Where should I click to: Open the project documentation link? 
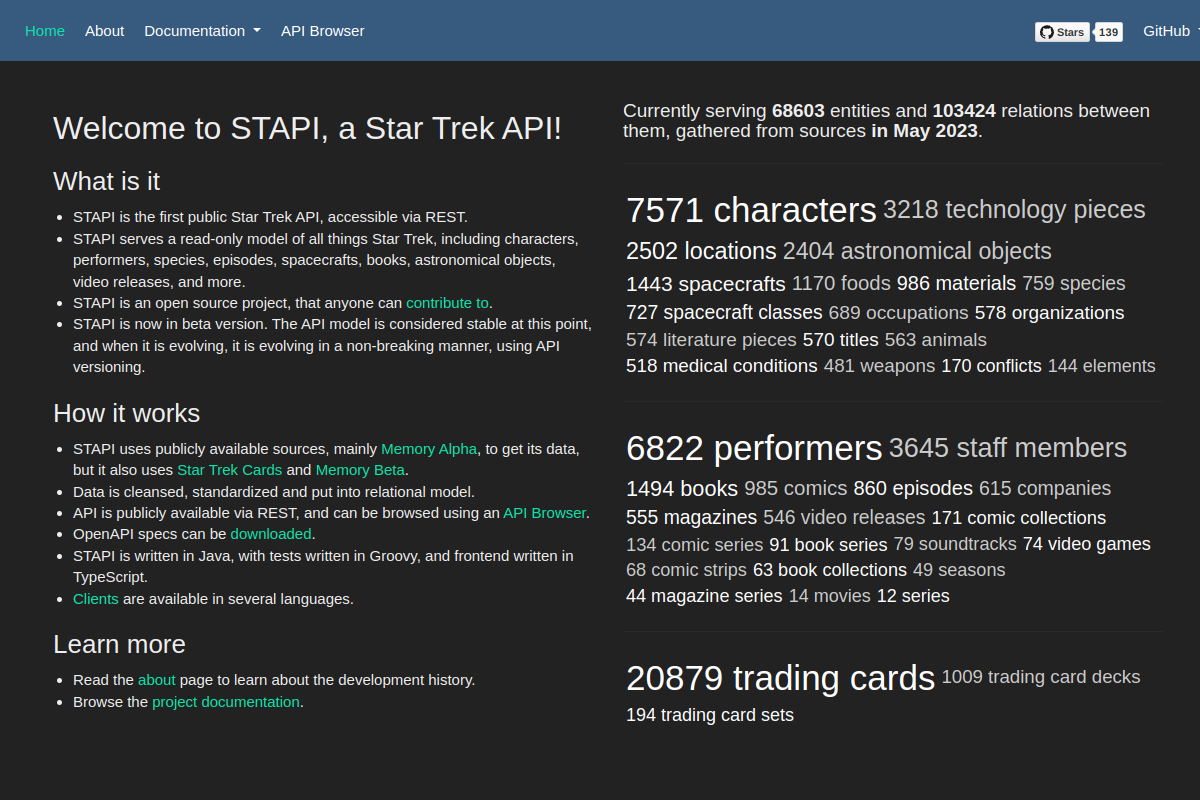226,702
